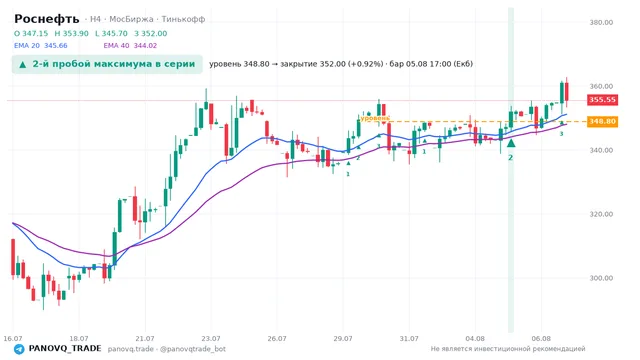This screenshot has height=360, width=640.
Task: Click the 'EMA 40 344.02' legend entry
Action: [x=130, y=45]
